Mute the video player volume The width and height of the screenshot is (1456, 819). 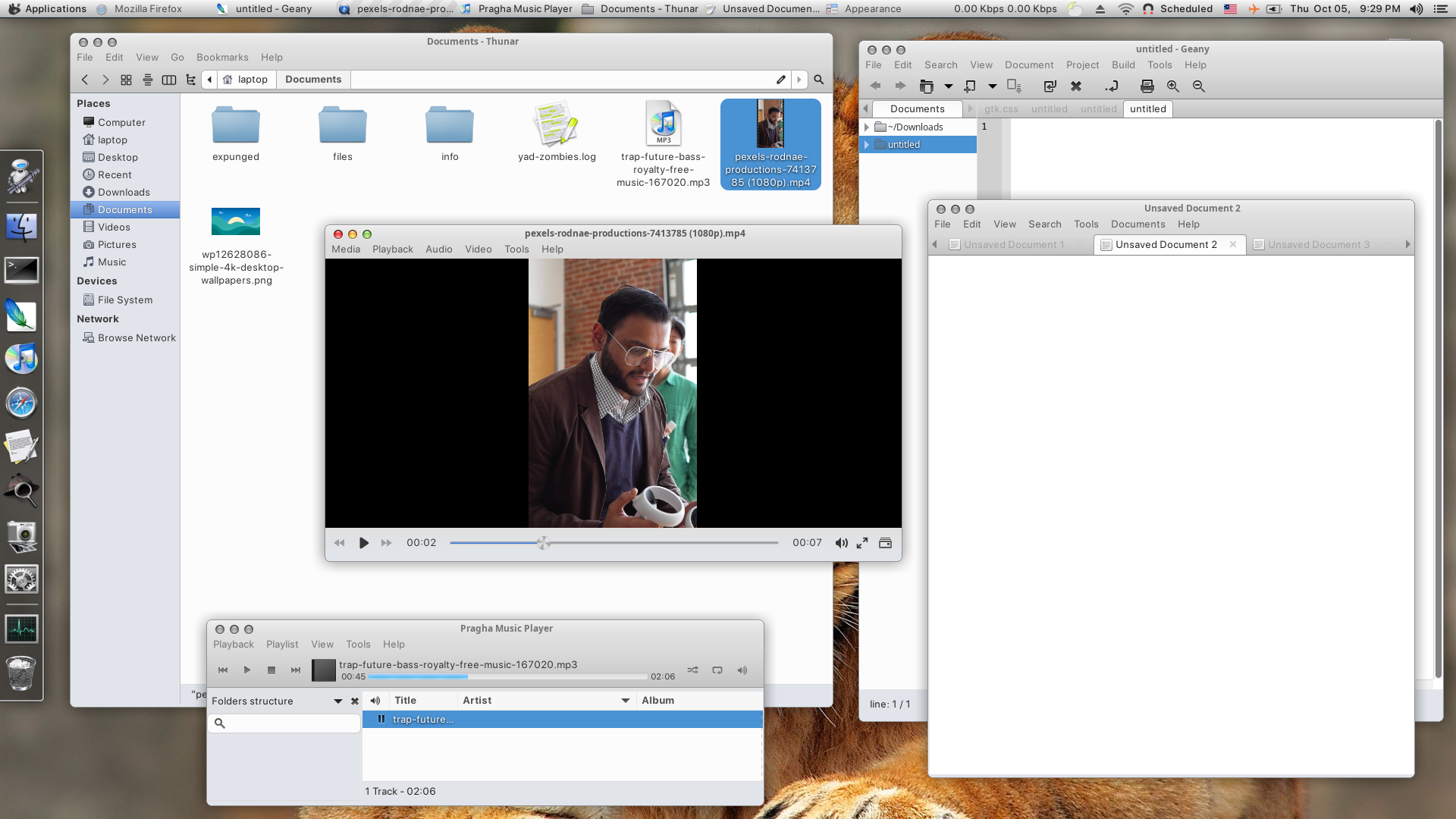click(x=841, y=543)
